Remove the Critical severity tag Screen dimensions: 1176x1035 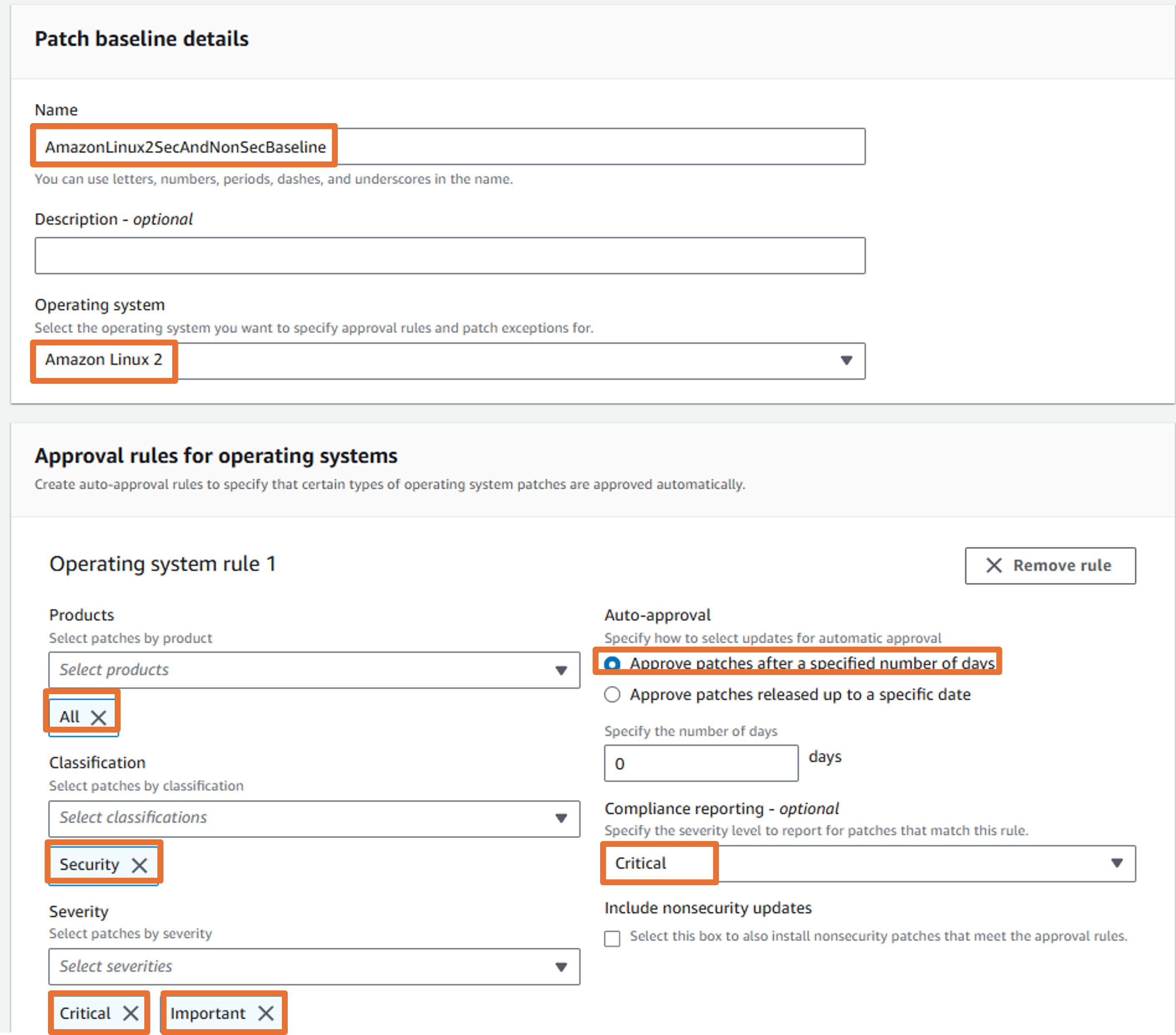point(131,1013)
